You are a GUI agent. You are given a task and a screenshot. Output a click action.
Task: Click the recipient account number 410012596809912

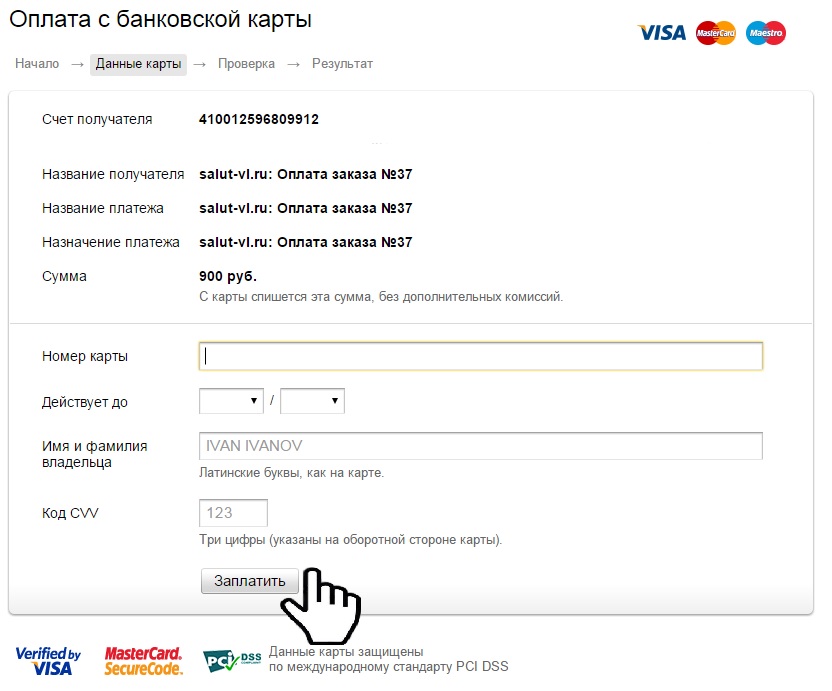[259, 119]
